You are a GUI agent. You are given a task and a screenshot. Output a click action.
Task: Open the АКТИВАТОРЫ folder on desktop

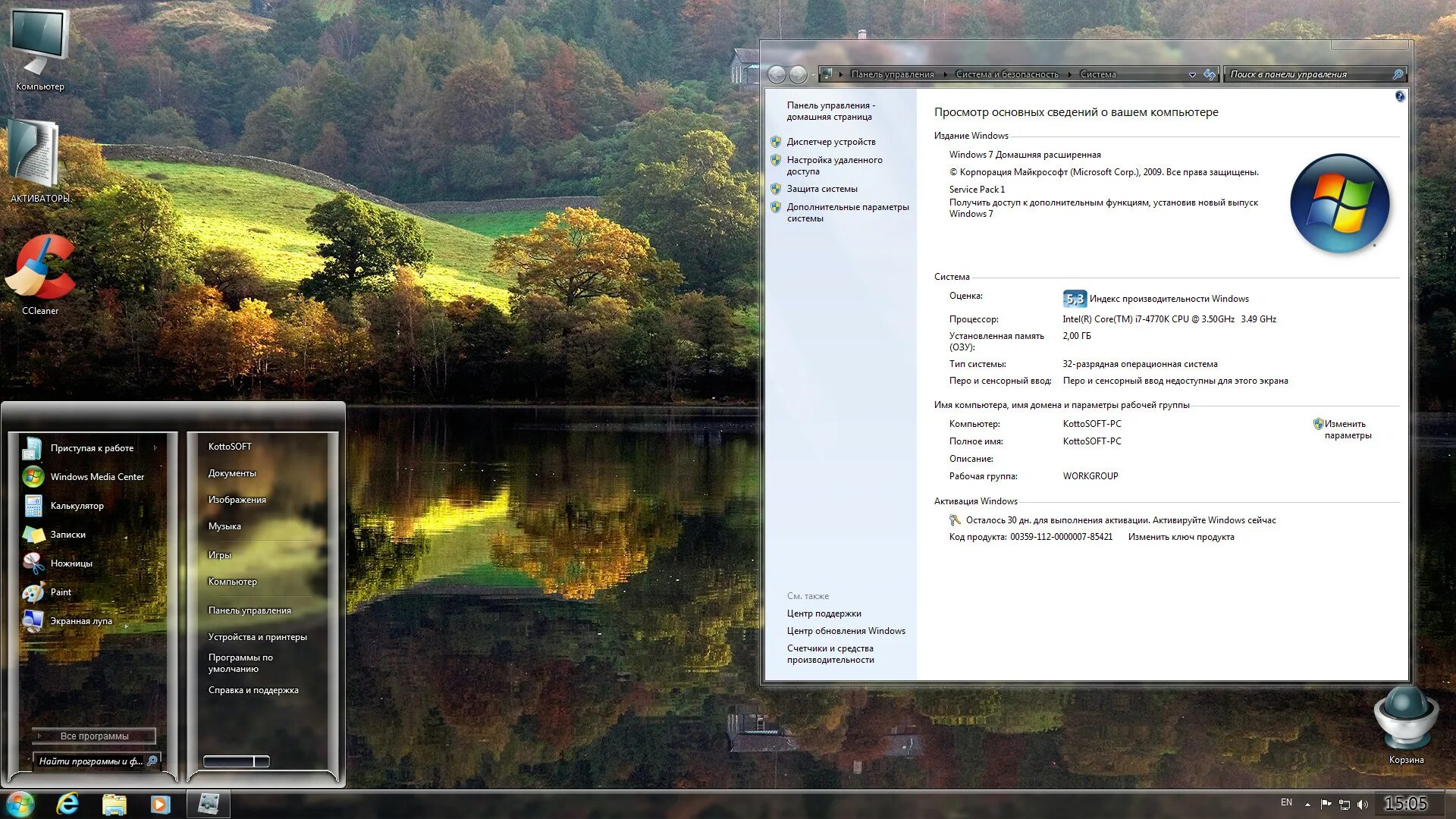point(35,155)
